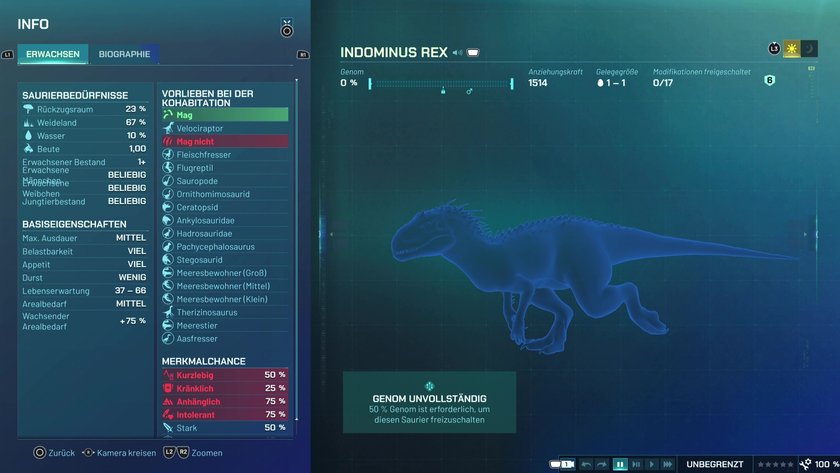The height and width of the screenshot is (473, 840).
Task: Select the Velociraptor cohabitation row
Action: [225, 128]
